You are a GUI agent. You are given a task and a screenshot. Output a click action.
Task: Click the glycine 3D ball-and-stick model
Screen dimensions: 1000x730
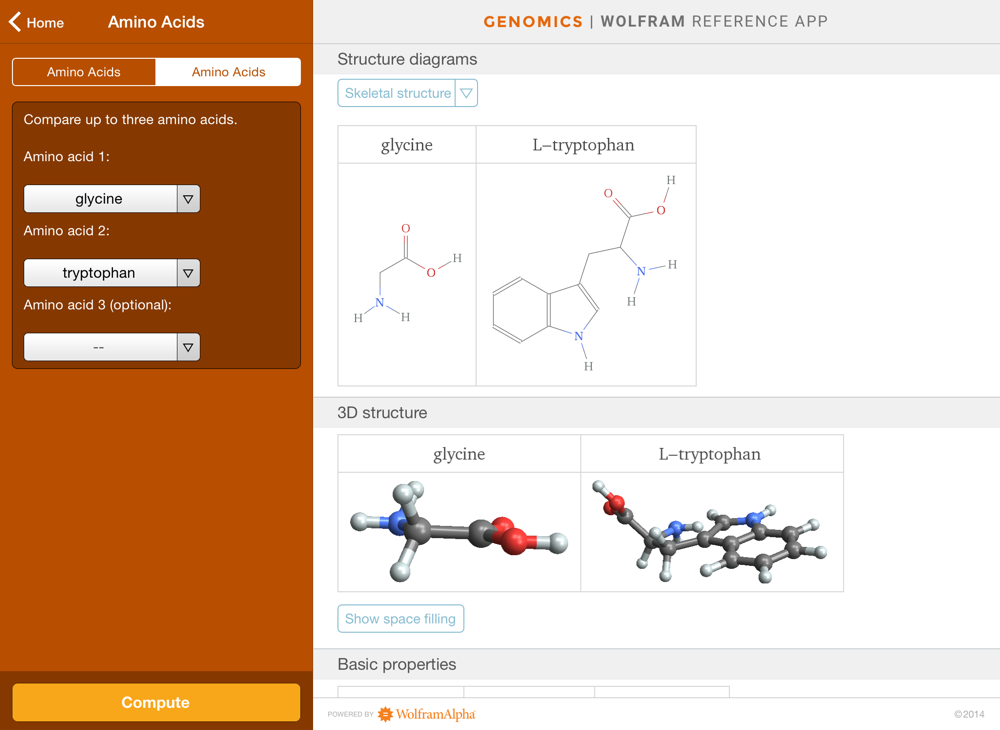[x=459, y=532]
